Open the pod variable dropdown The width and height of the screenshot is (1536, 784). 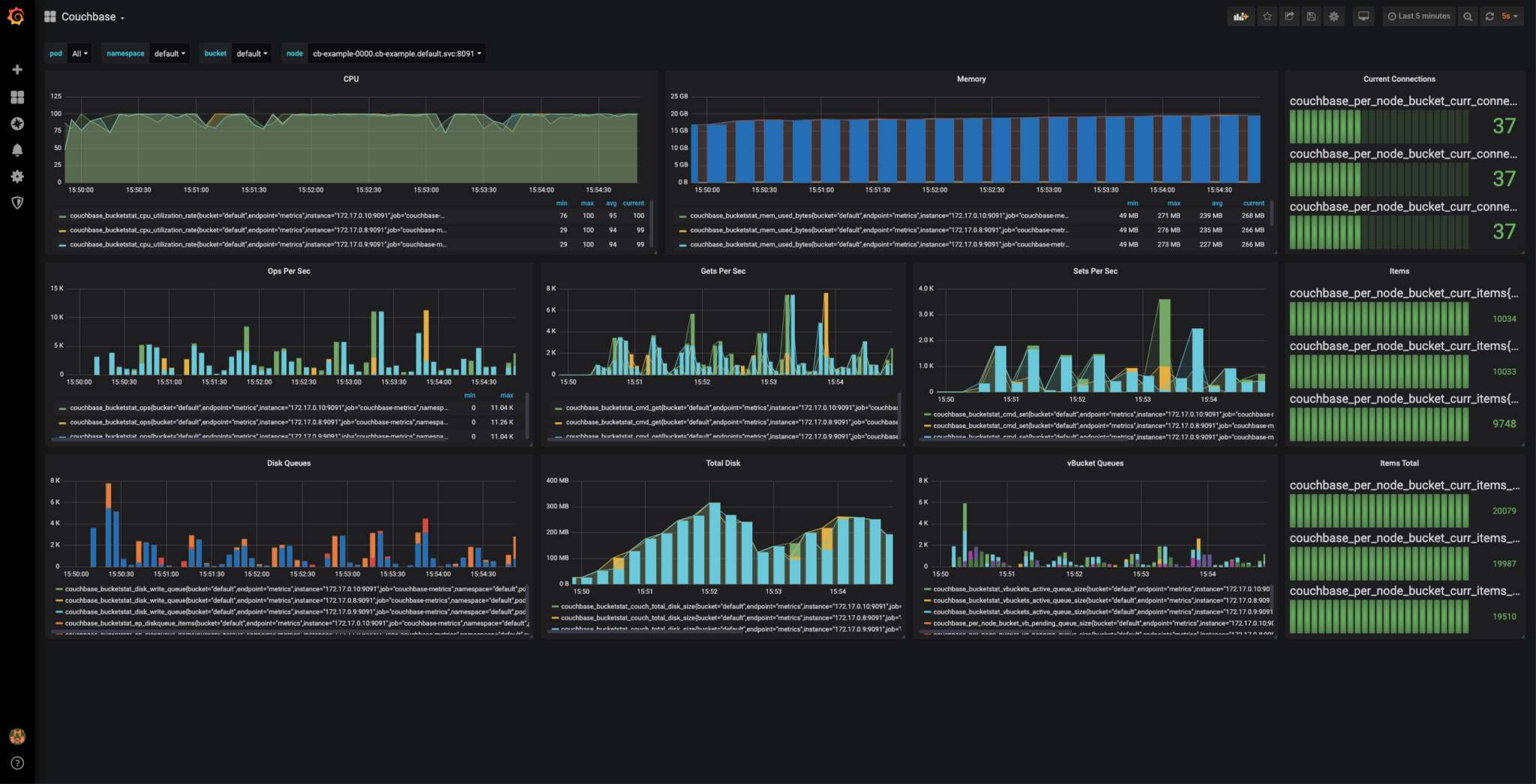(x=79, y=53)
